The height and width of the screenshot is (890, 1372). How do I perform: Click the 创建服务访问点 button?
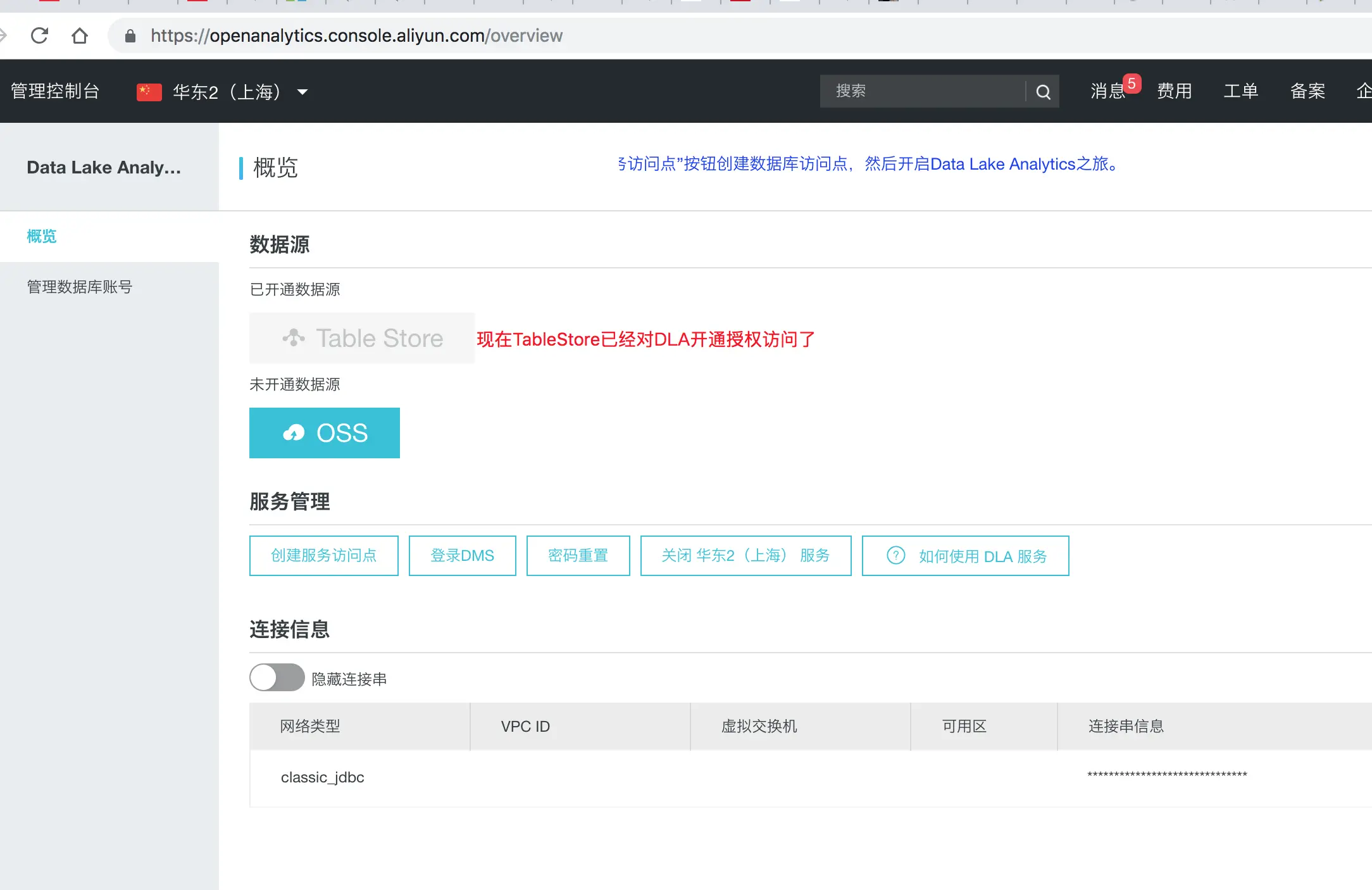point(323,556)
